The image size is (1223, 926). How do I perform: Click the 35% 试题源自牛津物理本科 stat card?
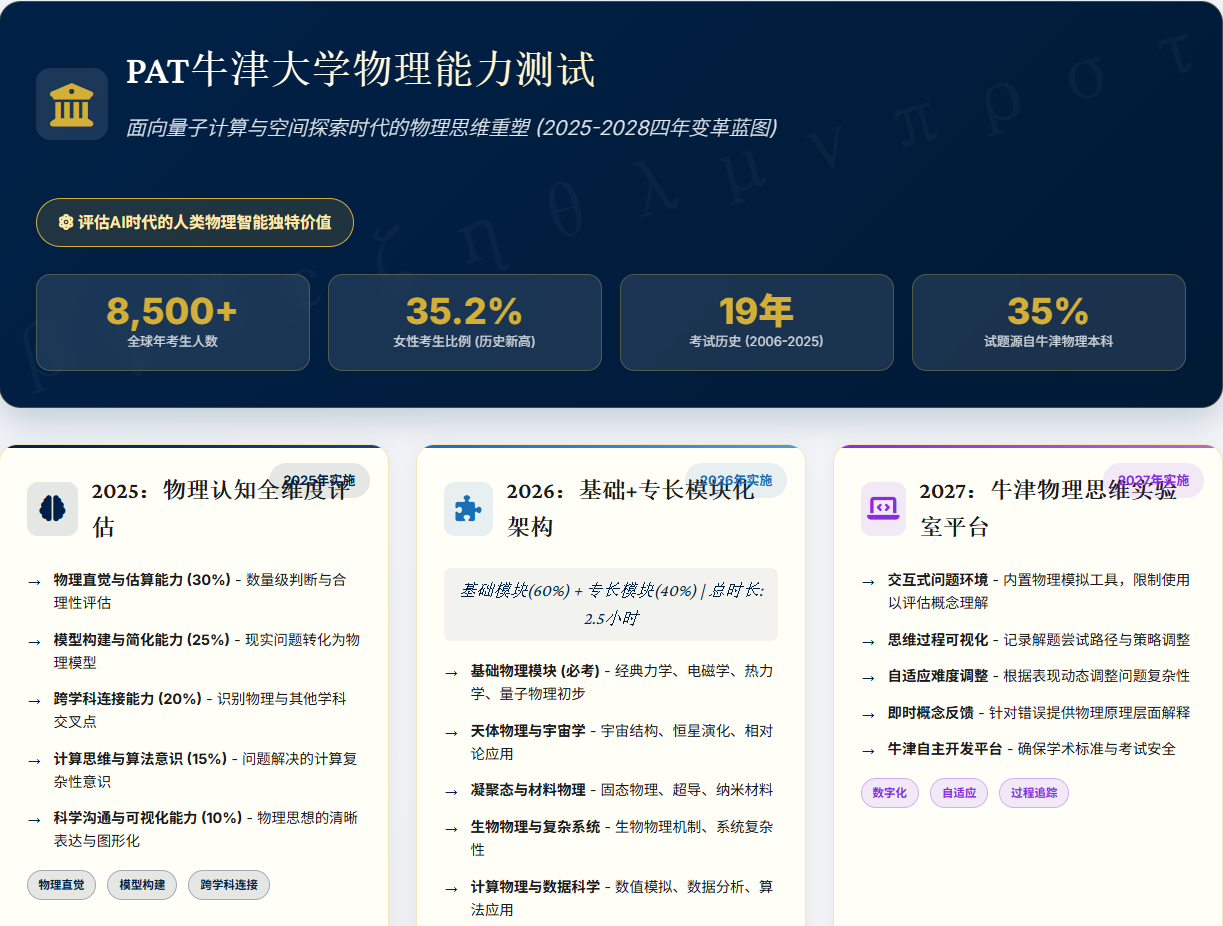[1048, 322]
